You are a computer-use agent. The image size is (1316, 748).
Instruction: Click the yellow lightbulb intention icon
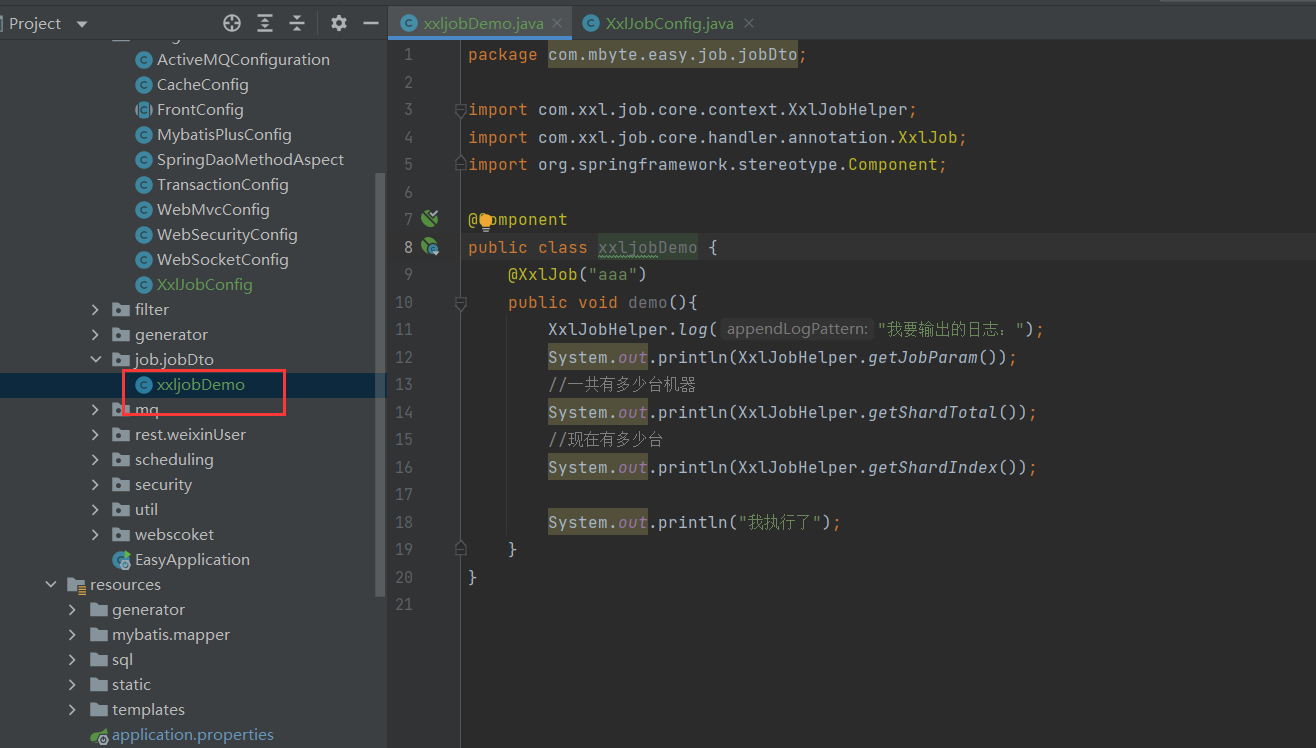tap(485, 221)
